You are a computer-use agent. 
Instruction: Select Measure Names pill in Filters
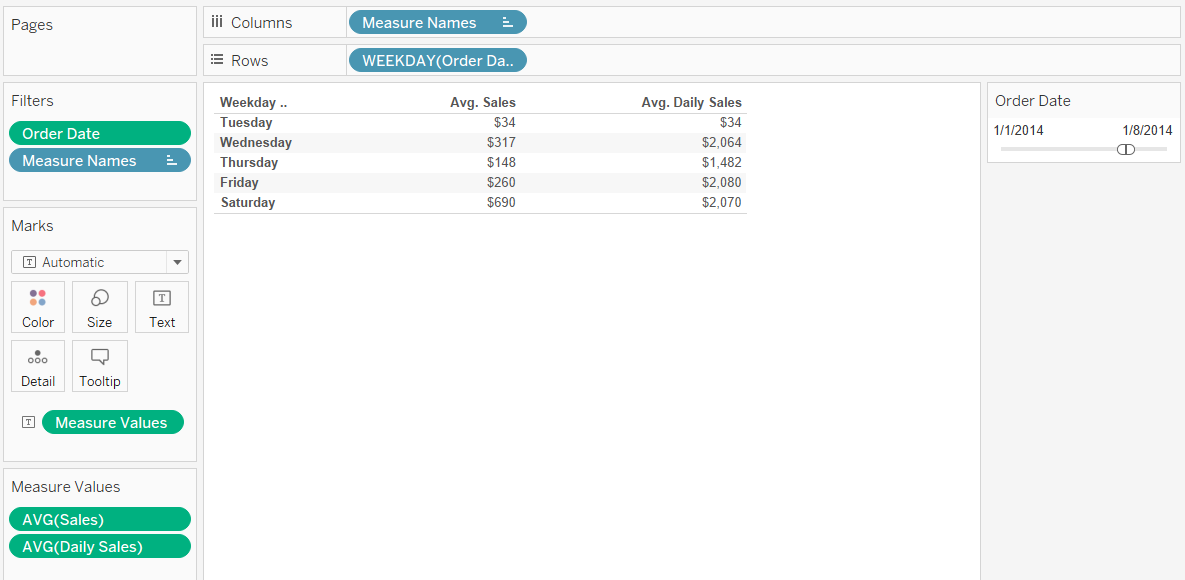coord(100,160)
